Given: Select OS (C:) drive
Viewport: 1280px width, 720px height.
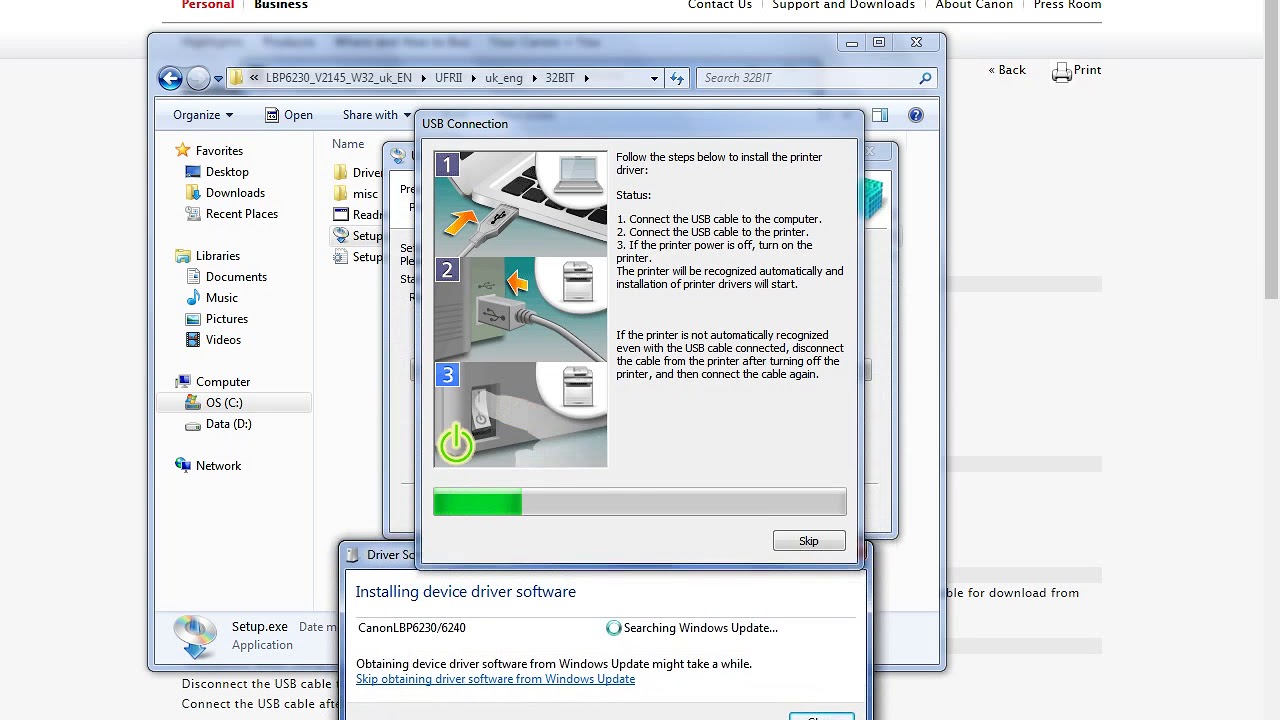Looking at the screenshot, I should point(224,403).
